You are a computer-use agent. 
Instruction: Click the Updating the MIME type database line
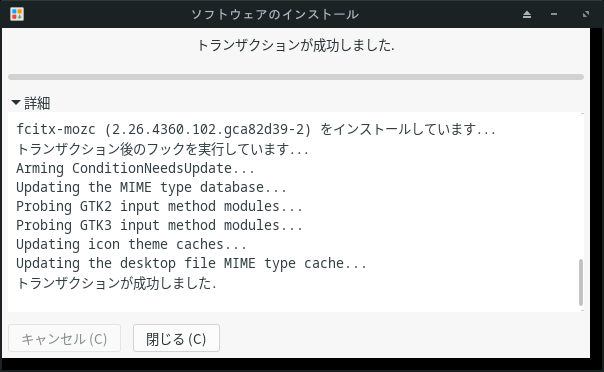[151, 188]
